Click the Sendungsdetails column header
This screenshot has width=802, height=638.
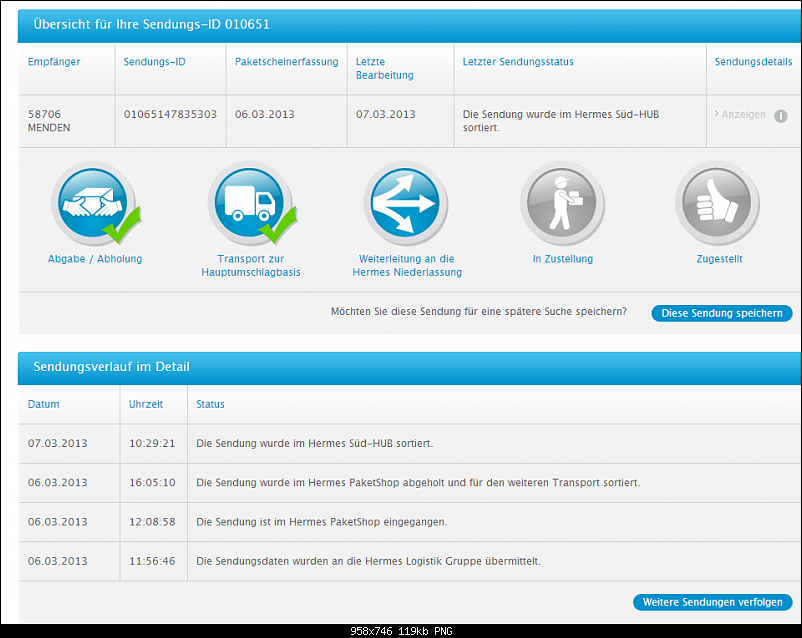point(753,62)
